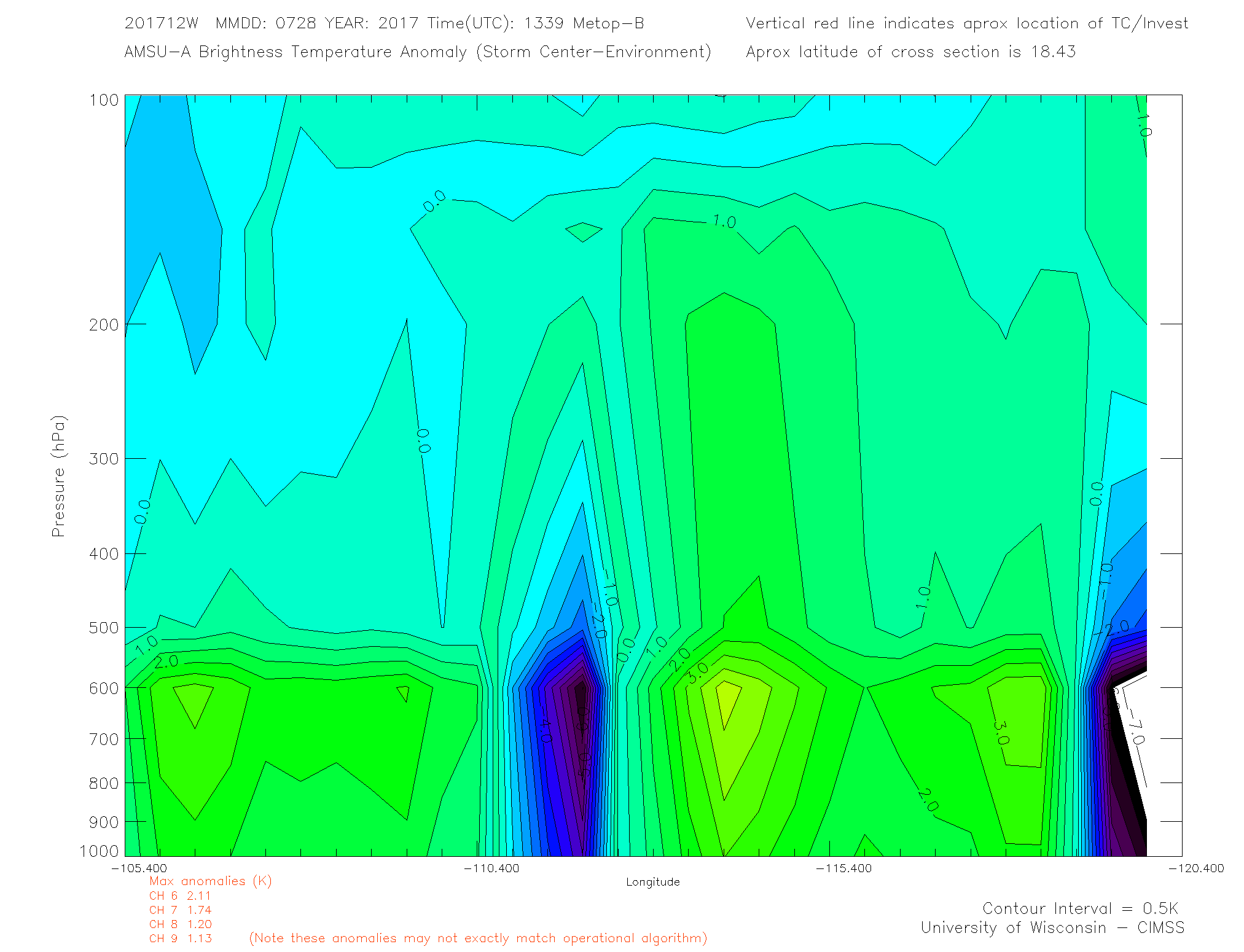Viewport: 1244px width, 952px height.
Task: Click the 500 pressure axis label
Action: [x=104, y=628]
